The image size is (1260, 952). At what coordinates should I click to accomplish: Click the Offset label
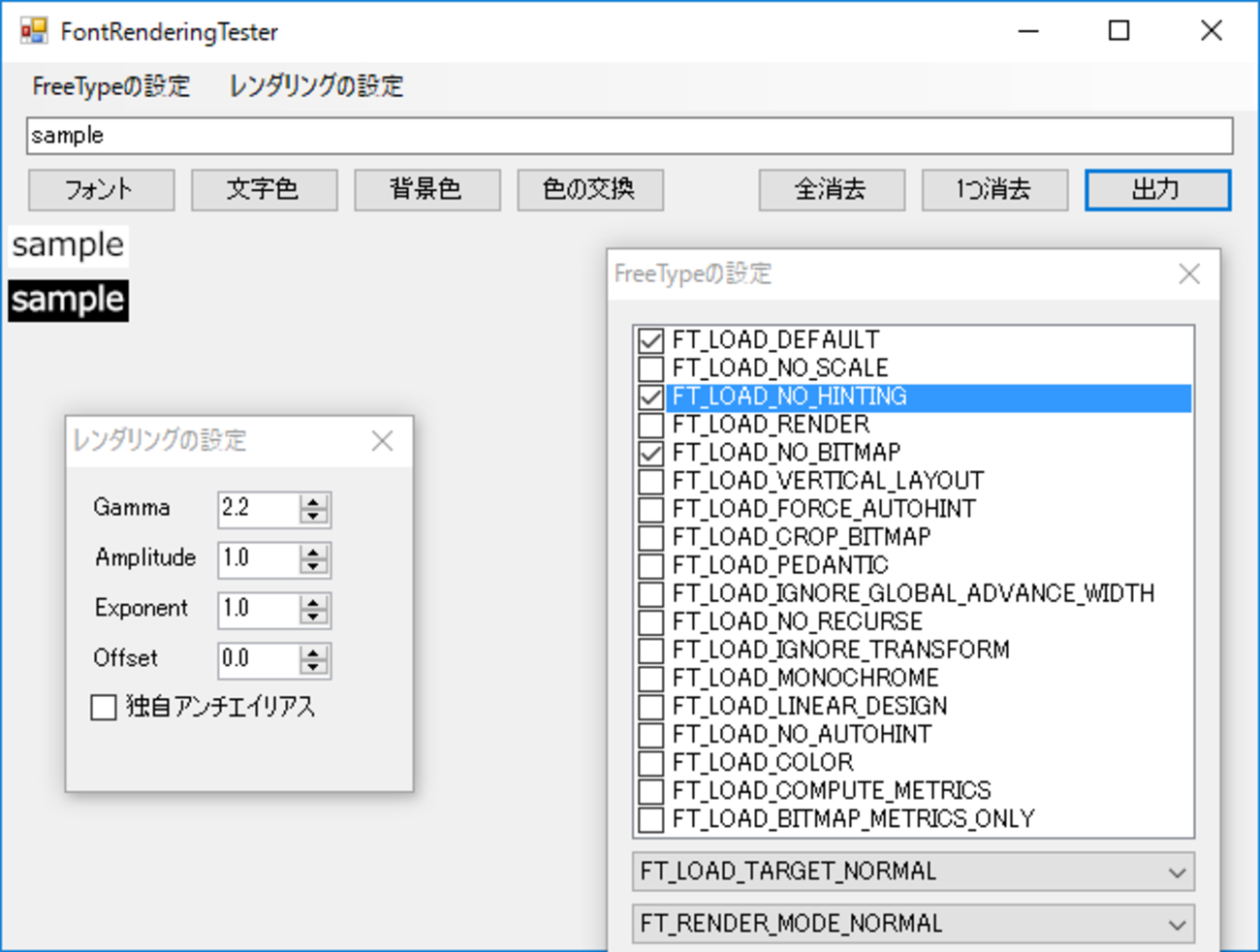[x=125, y=659]
